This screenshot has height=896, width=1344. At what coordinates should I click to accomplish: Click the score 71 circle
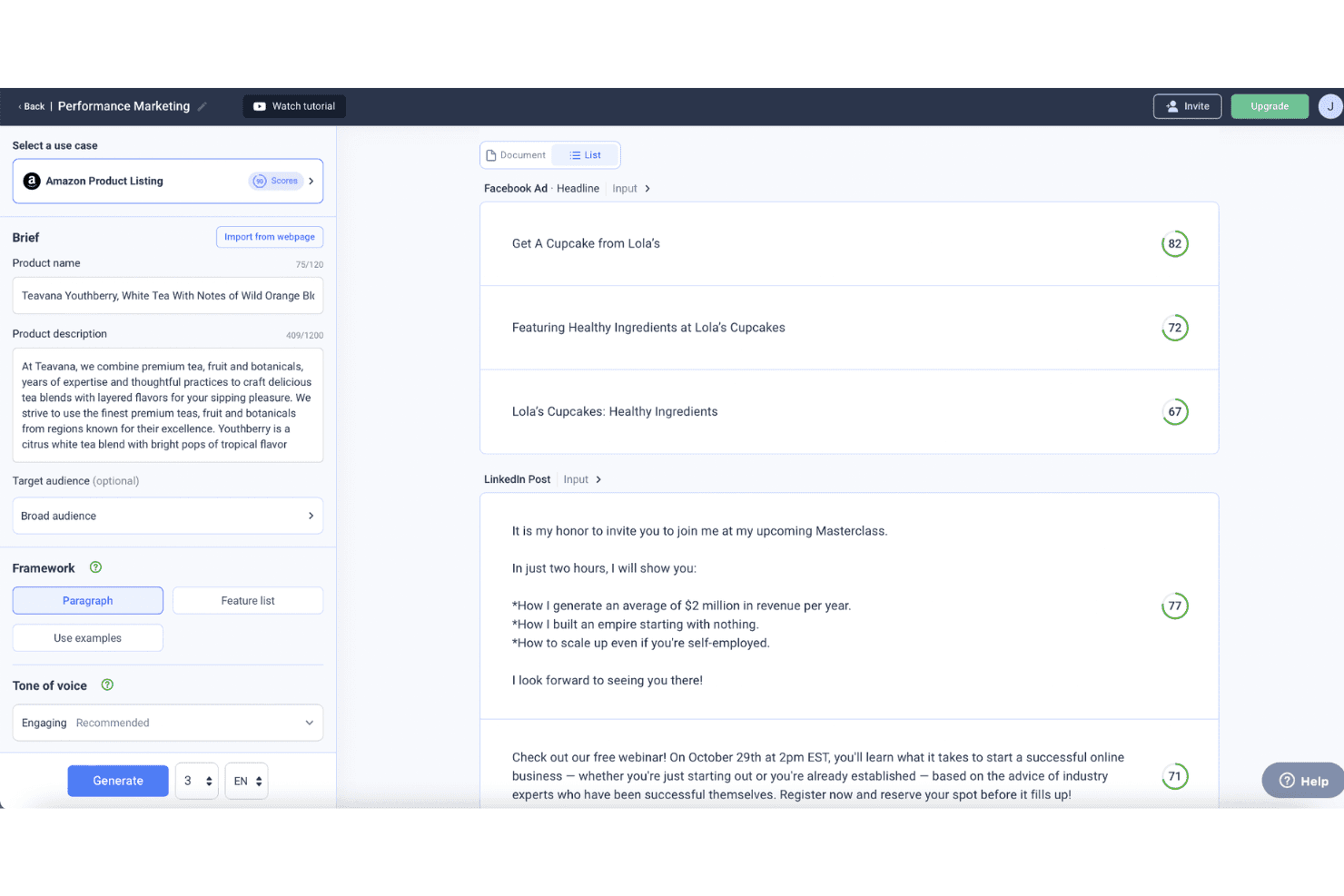1175,776
